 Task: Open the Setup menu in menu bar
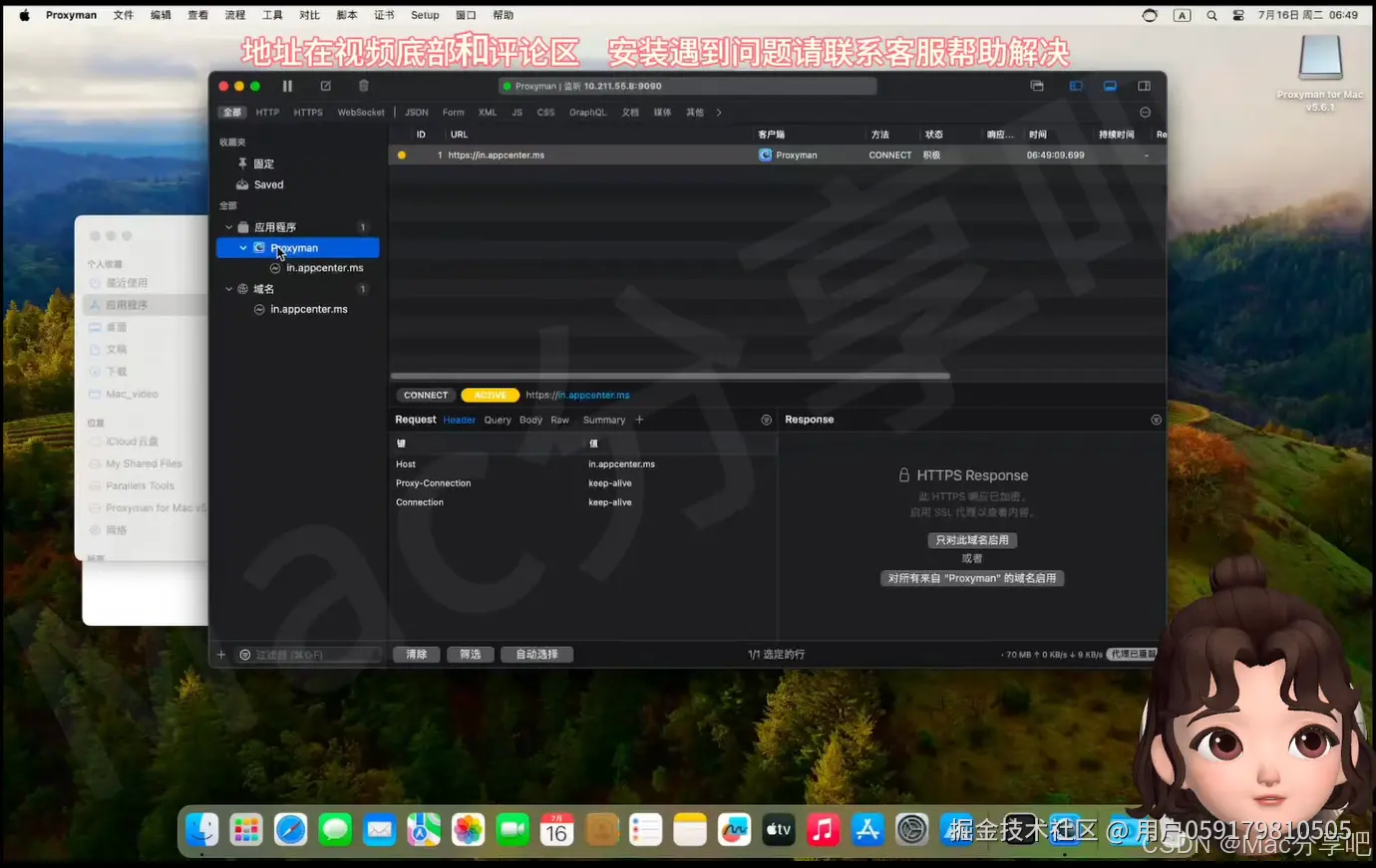[x=425, y=15]
